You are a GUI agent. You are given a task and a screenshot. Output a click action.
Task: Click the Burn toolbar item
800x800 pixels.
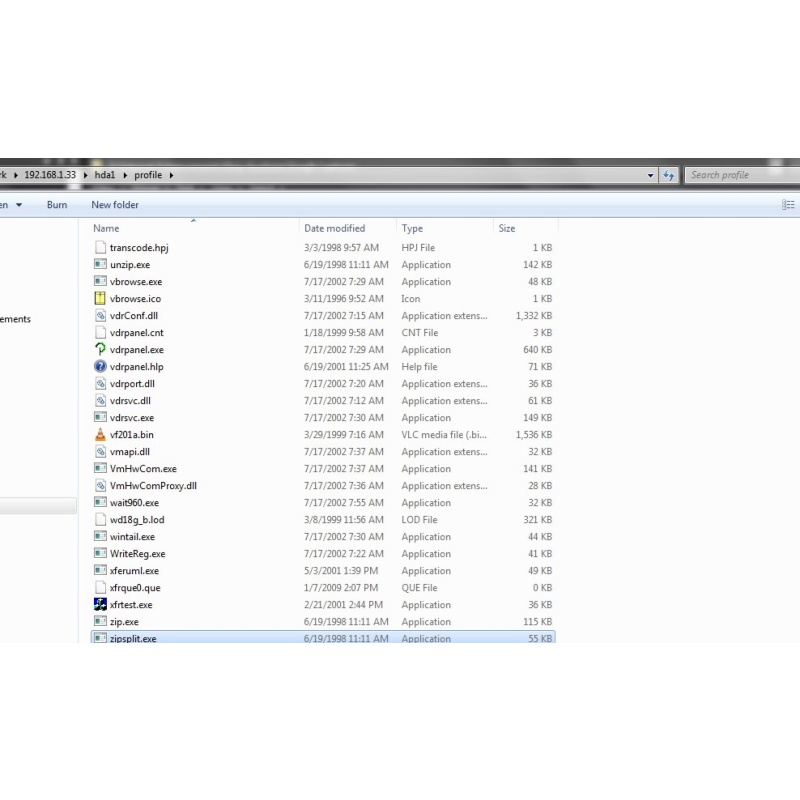coord(57,205)
